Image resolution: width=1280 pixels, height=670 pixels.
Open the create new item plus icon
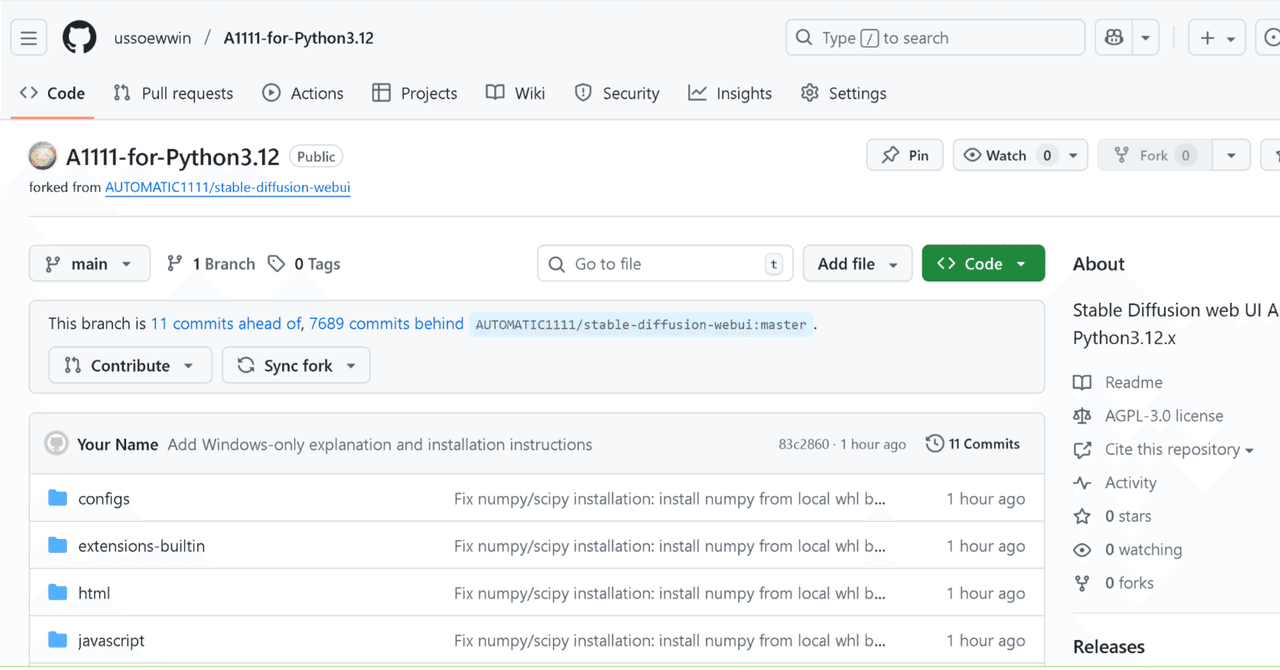click(1207, 37)
